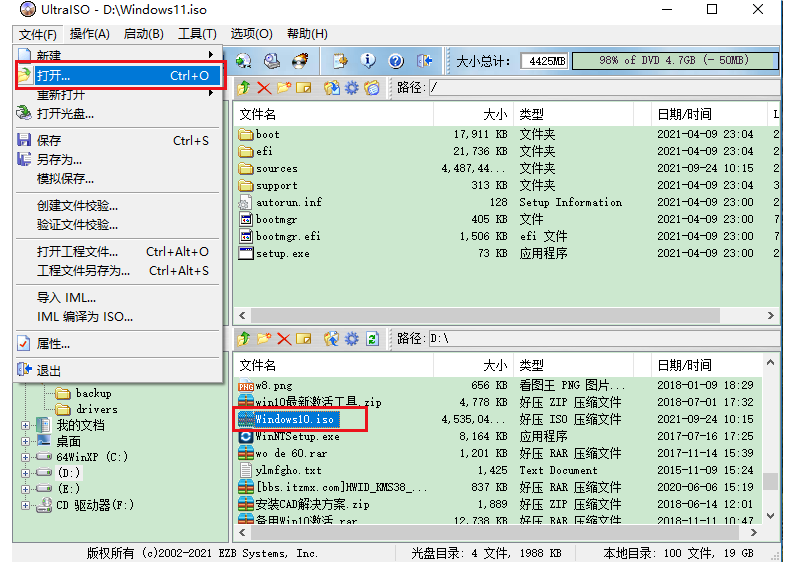
Task: Click the 98% of DVD capacity bar
Action: click(x=674, y=61)
